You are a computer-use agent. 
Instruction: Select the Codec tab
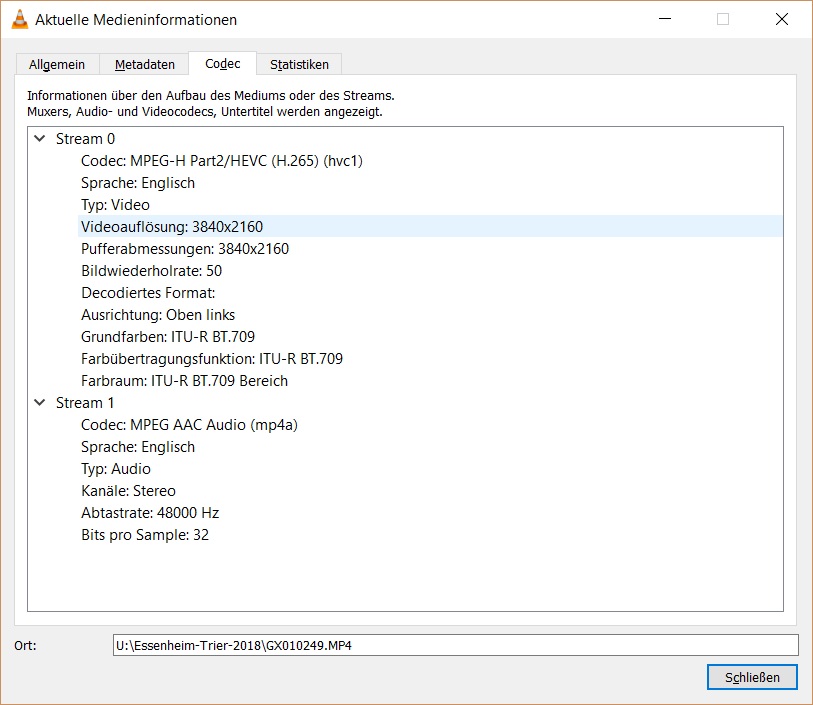222,63
